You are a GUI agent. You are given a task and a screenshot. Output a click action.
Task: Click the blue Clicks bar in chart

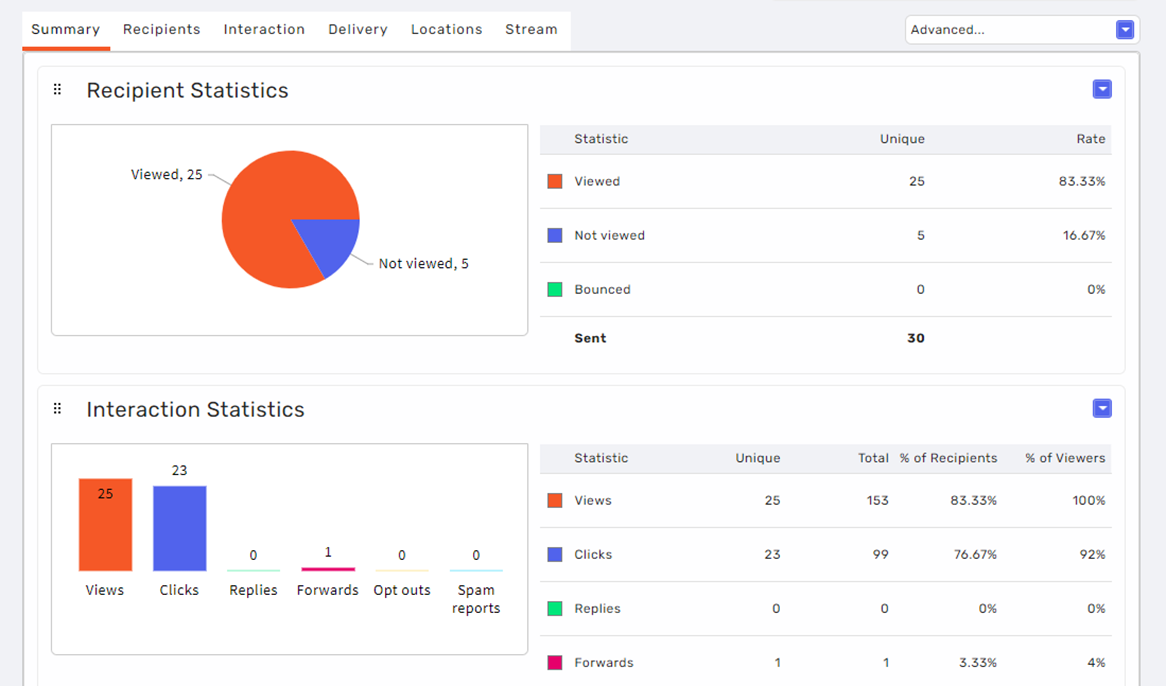tap(179, 528)
